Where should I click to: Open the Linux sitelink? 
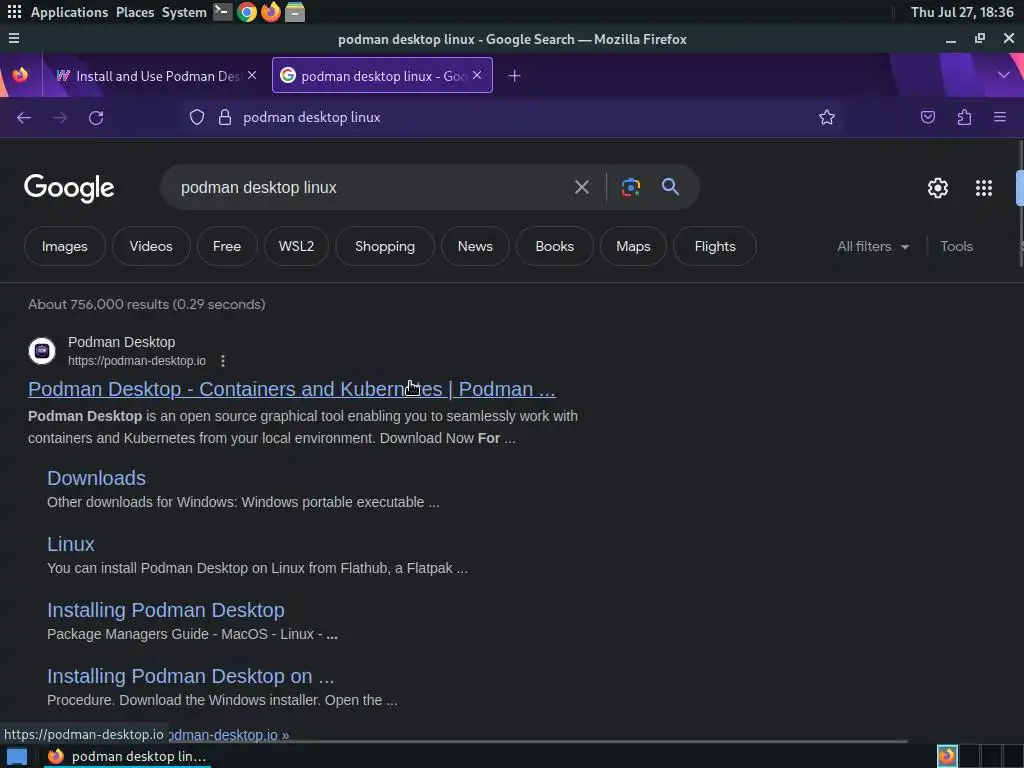point(71,544)
